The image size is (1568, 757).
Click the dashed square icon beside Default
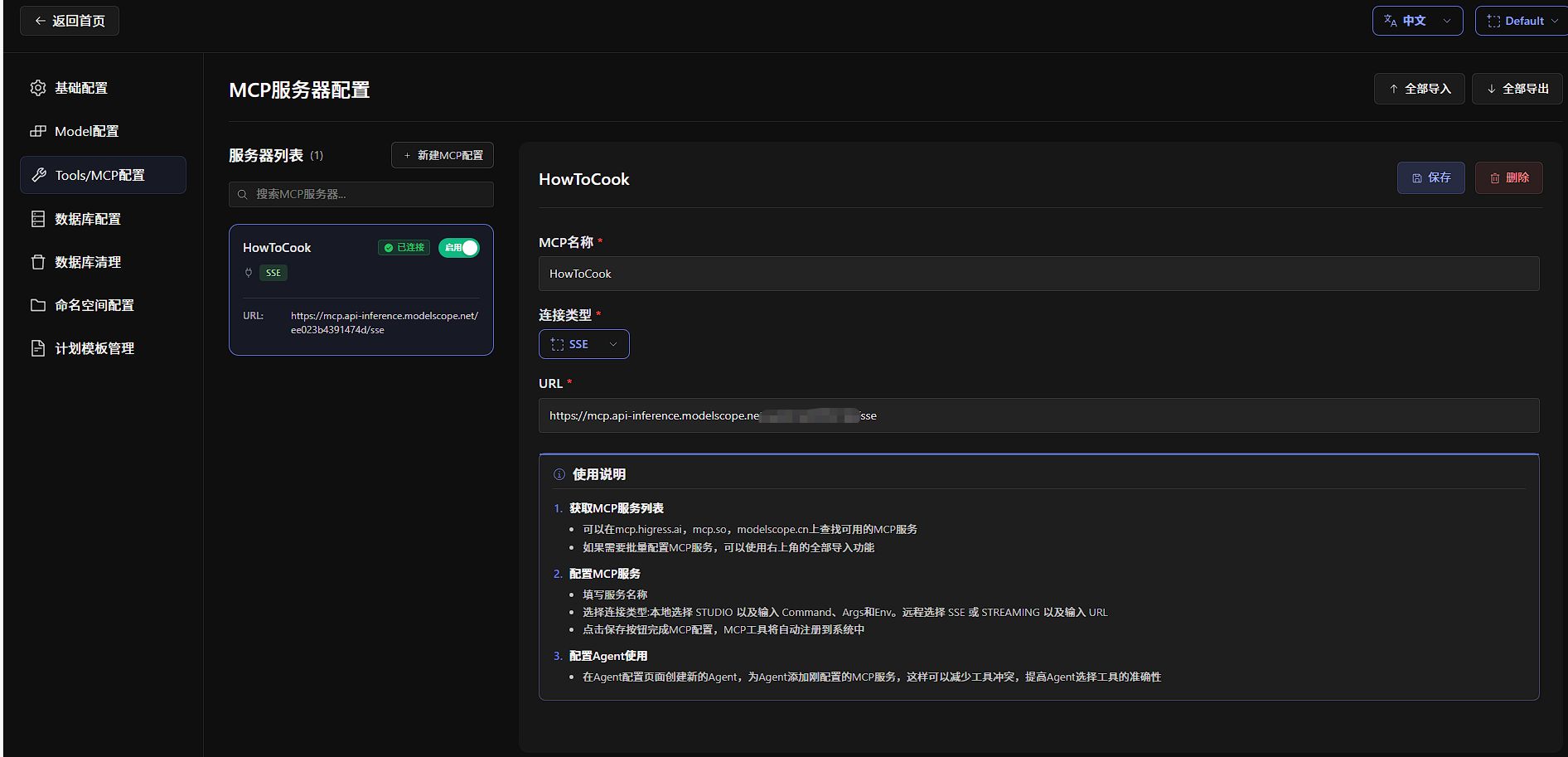point(1493,21)
